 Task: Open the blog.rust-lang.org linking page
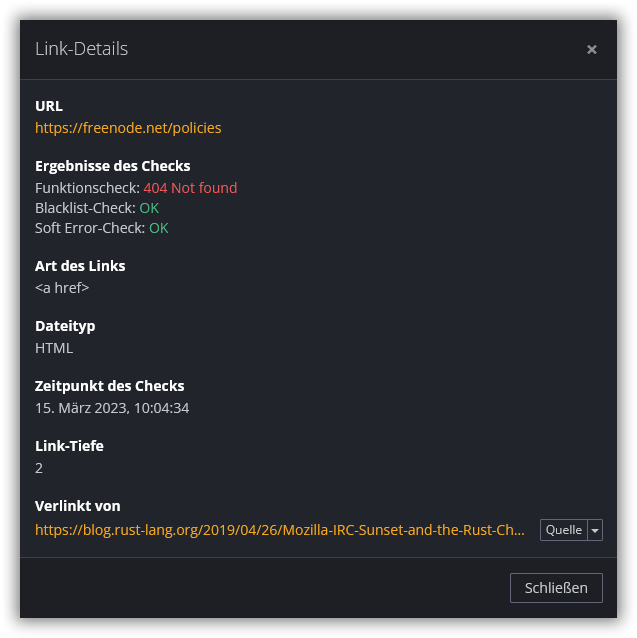tap(279, 530)
